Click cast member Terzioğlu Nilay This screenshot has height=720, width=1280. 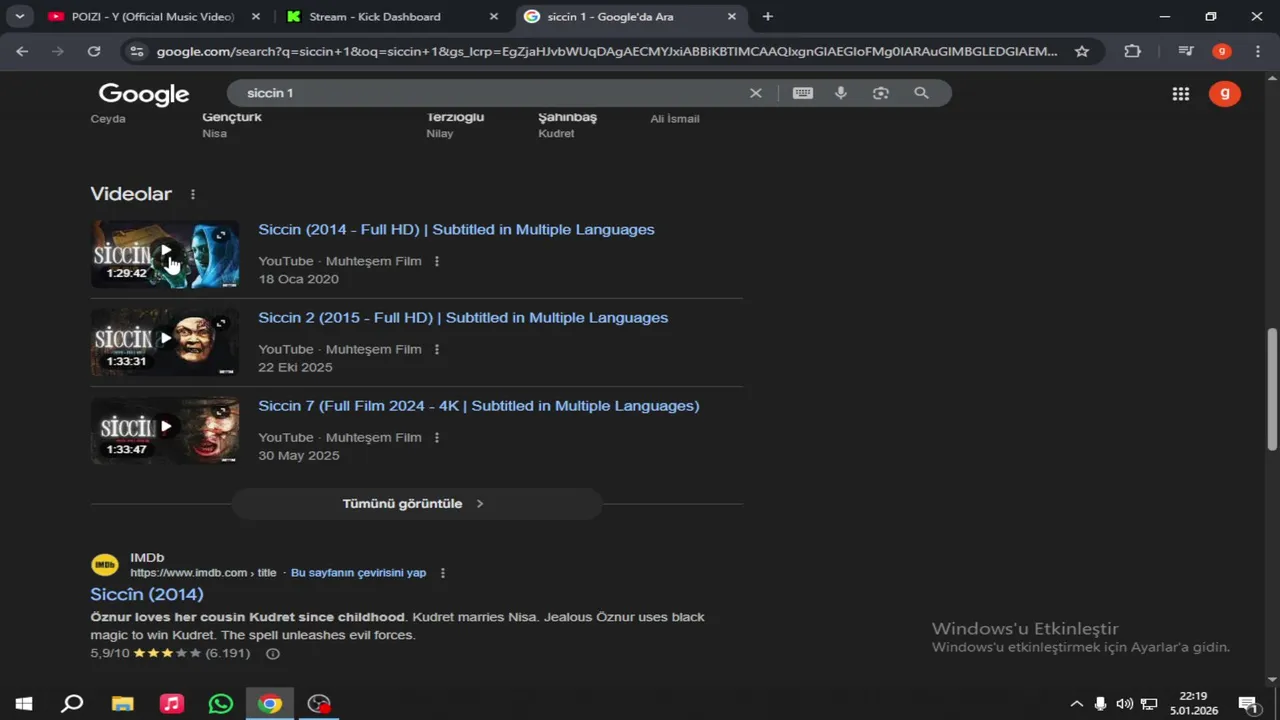click(455, 125)
